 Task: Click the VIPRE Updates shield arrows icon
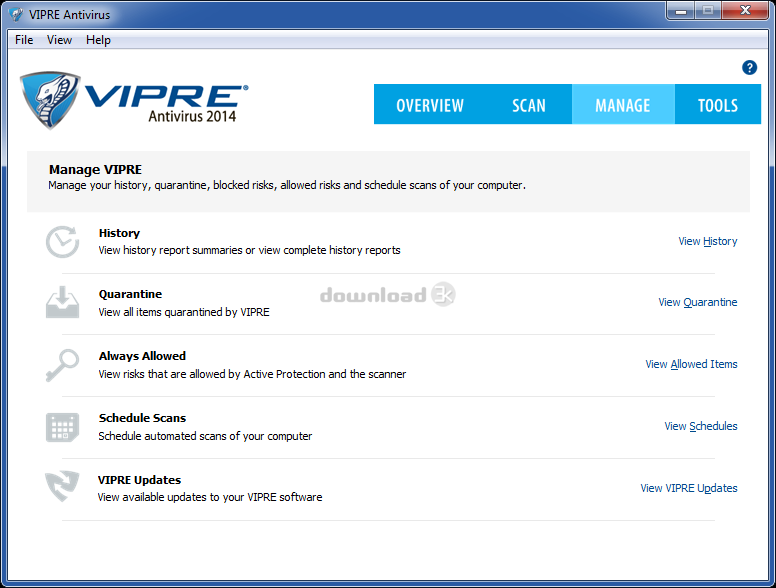coord(62,486)
